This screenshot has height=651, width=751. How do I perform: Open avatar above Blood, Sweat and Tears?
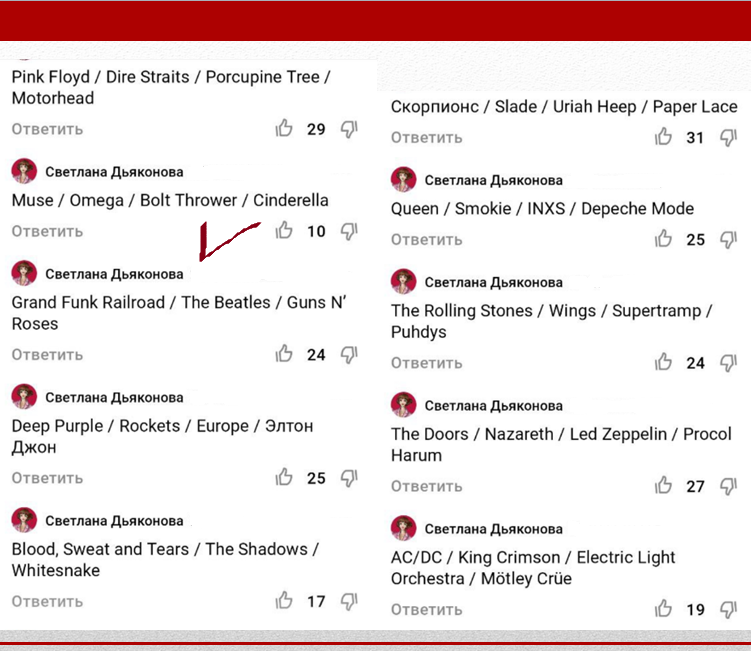click(24, 520)
